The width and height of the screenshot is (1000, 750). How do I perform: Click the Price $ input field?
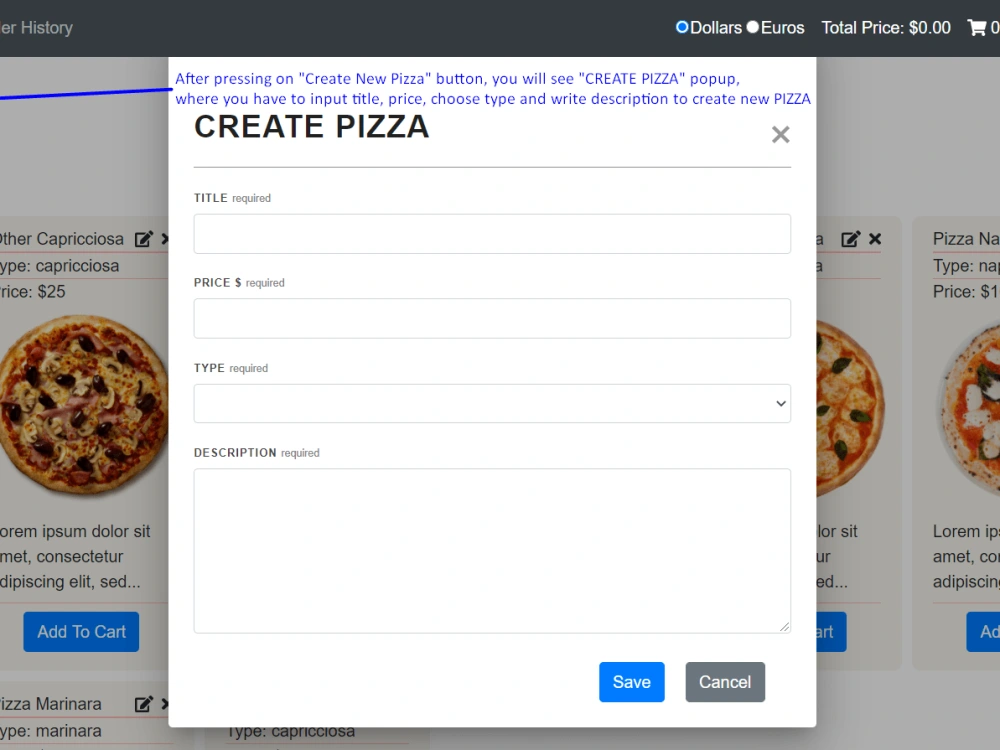point(492,318)
